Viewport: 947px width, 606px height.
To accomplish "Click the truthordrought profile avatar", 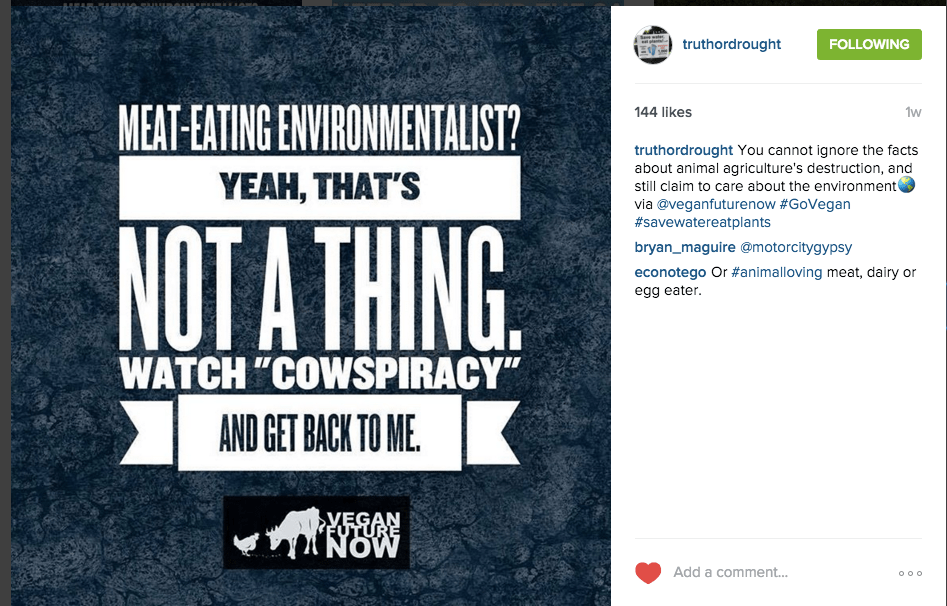I will point(653,45).
